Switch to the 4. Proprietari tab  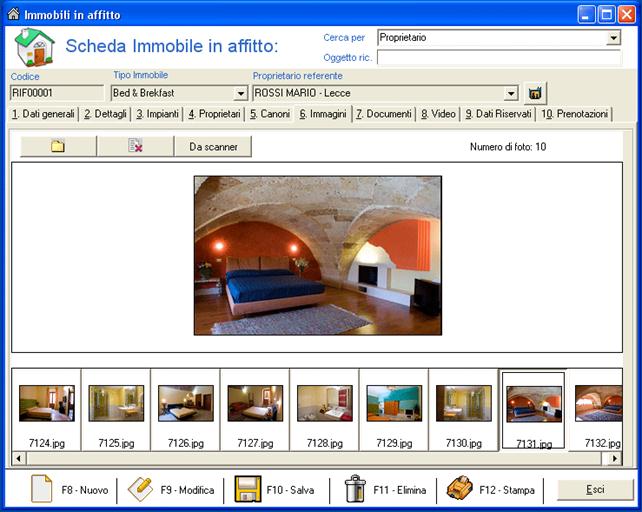coord(214,114)
